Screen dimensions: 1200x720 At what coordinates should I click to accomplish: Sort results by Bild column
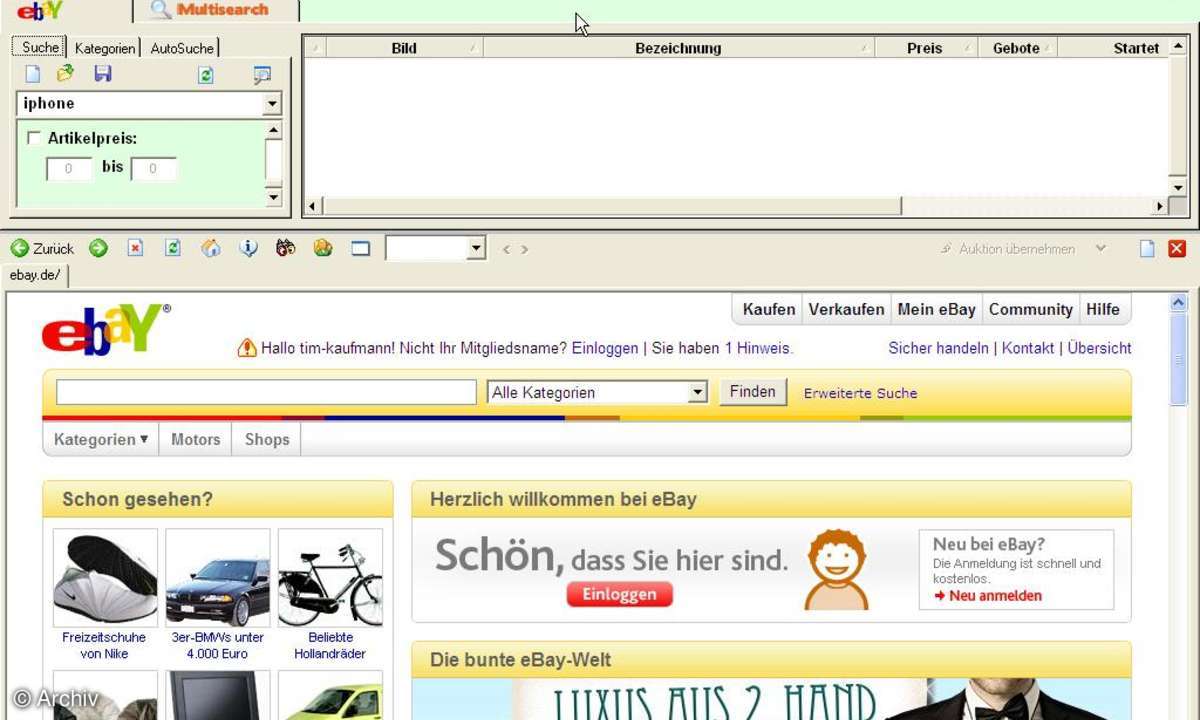click(x=404, y=48)
